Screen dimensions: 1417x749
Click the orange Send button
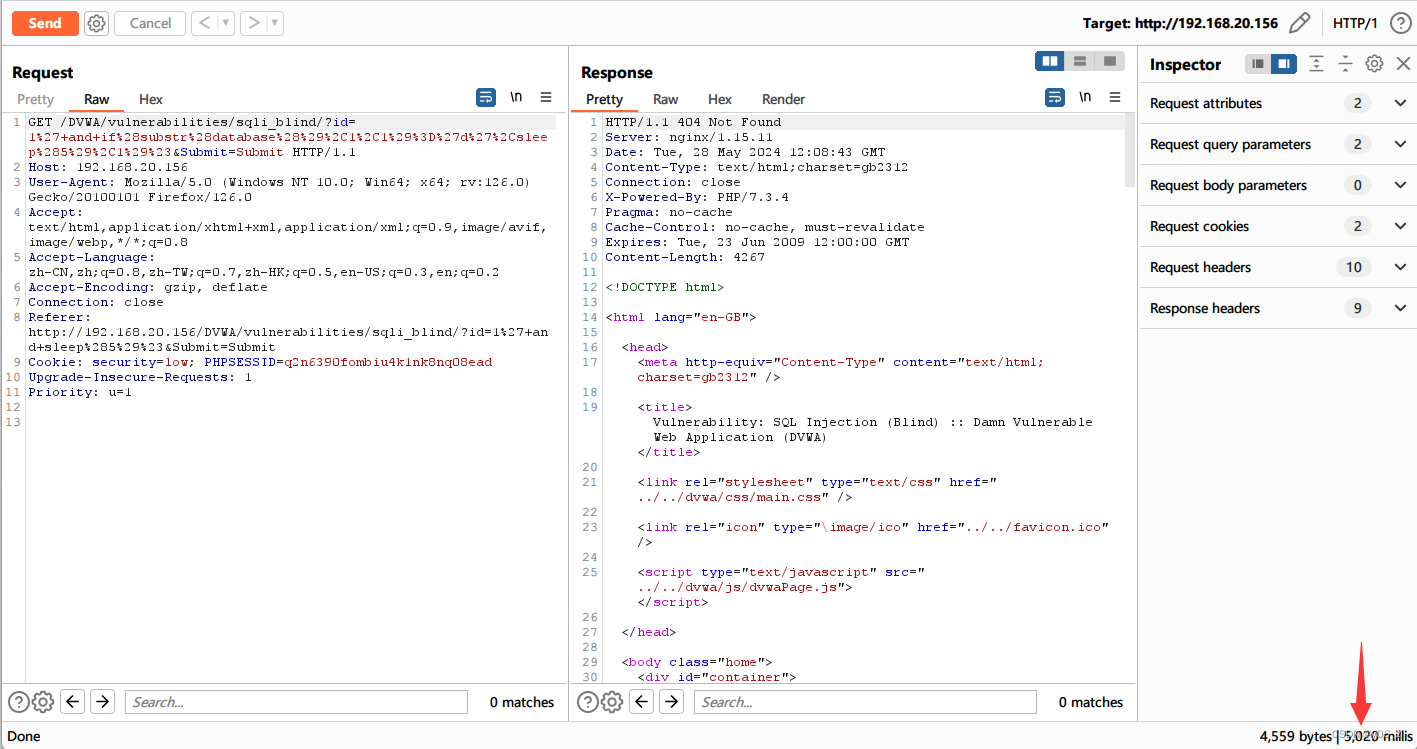coord(45,23)
